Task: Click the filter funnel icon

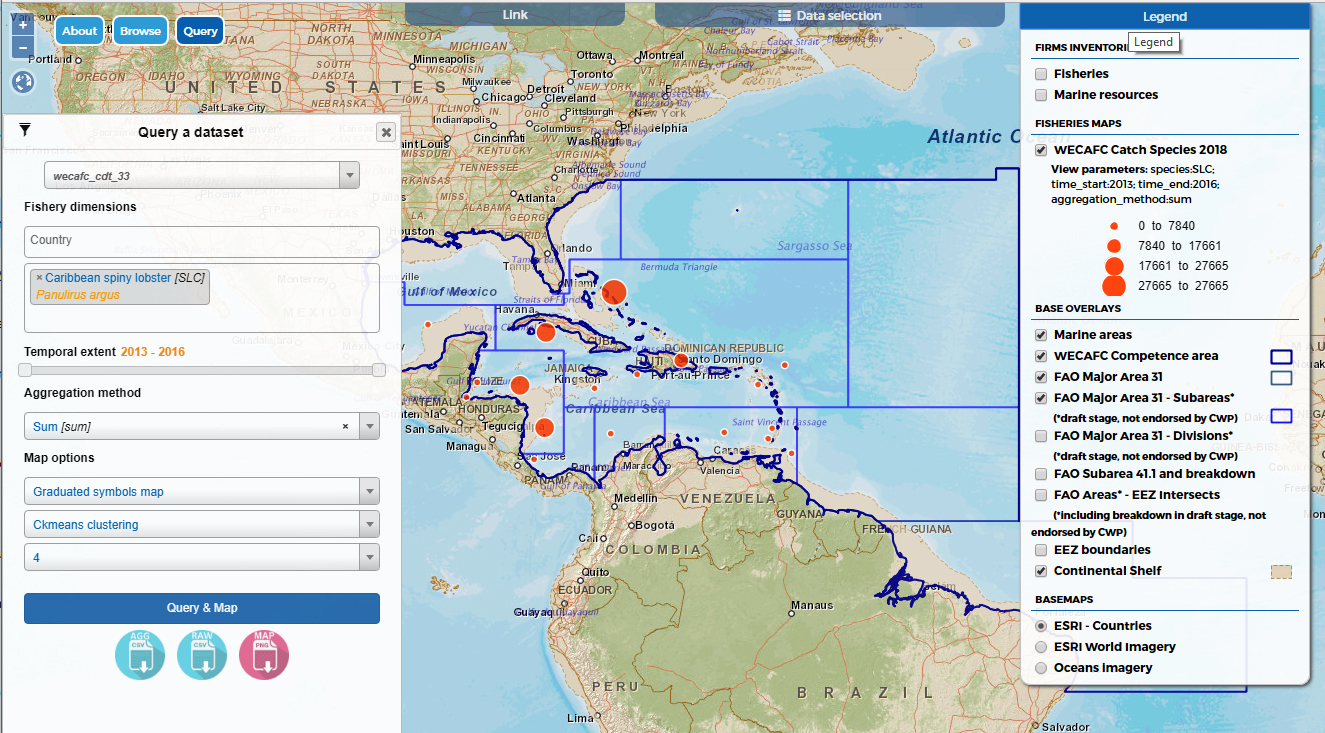Action: 26,130
